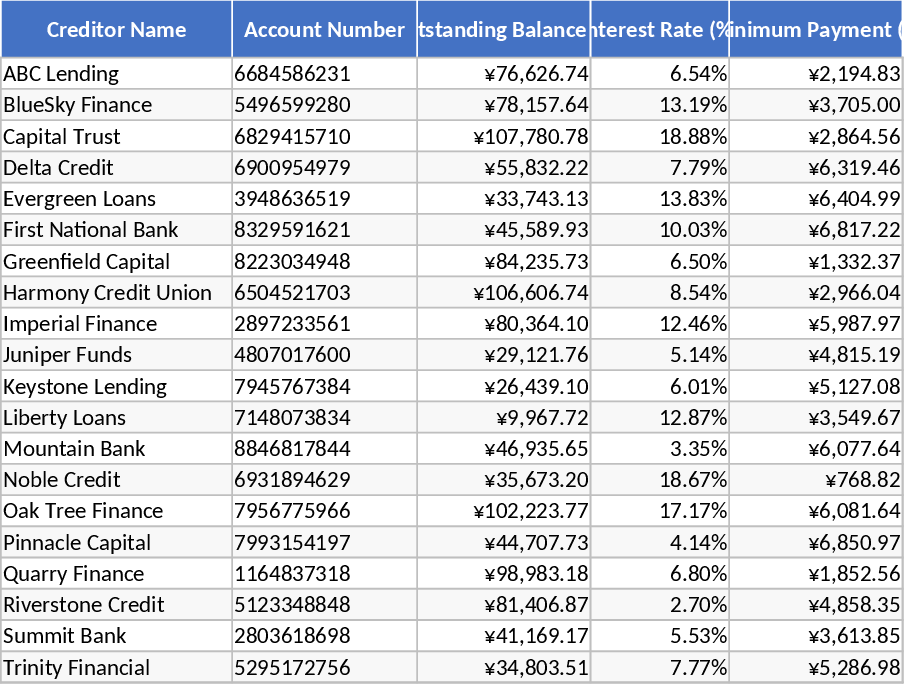Click Harmony Credit Union's balance ¥106,606.74
The height and width of the screenshot is (684, 904).
[x=531, y=292]
